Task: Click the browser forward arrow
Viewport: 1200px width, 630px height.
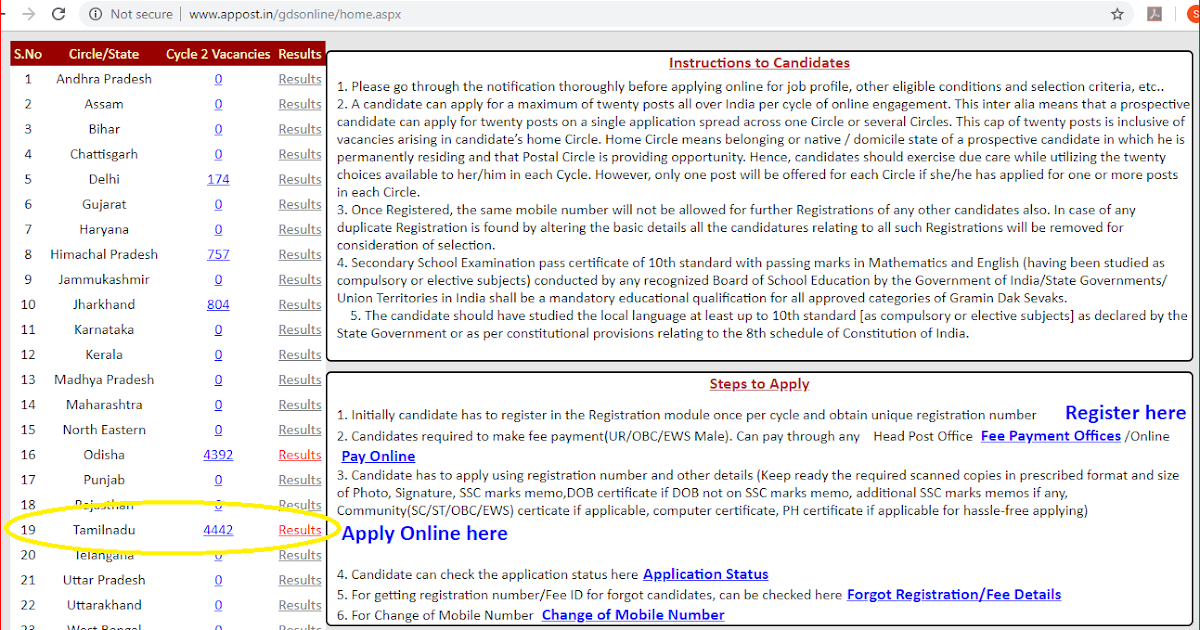Action: [29, 15]
